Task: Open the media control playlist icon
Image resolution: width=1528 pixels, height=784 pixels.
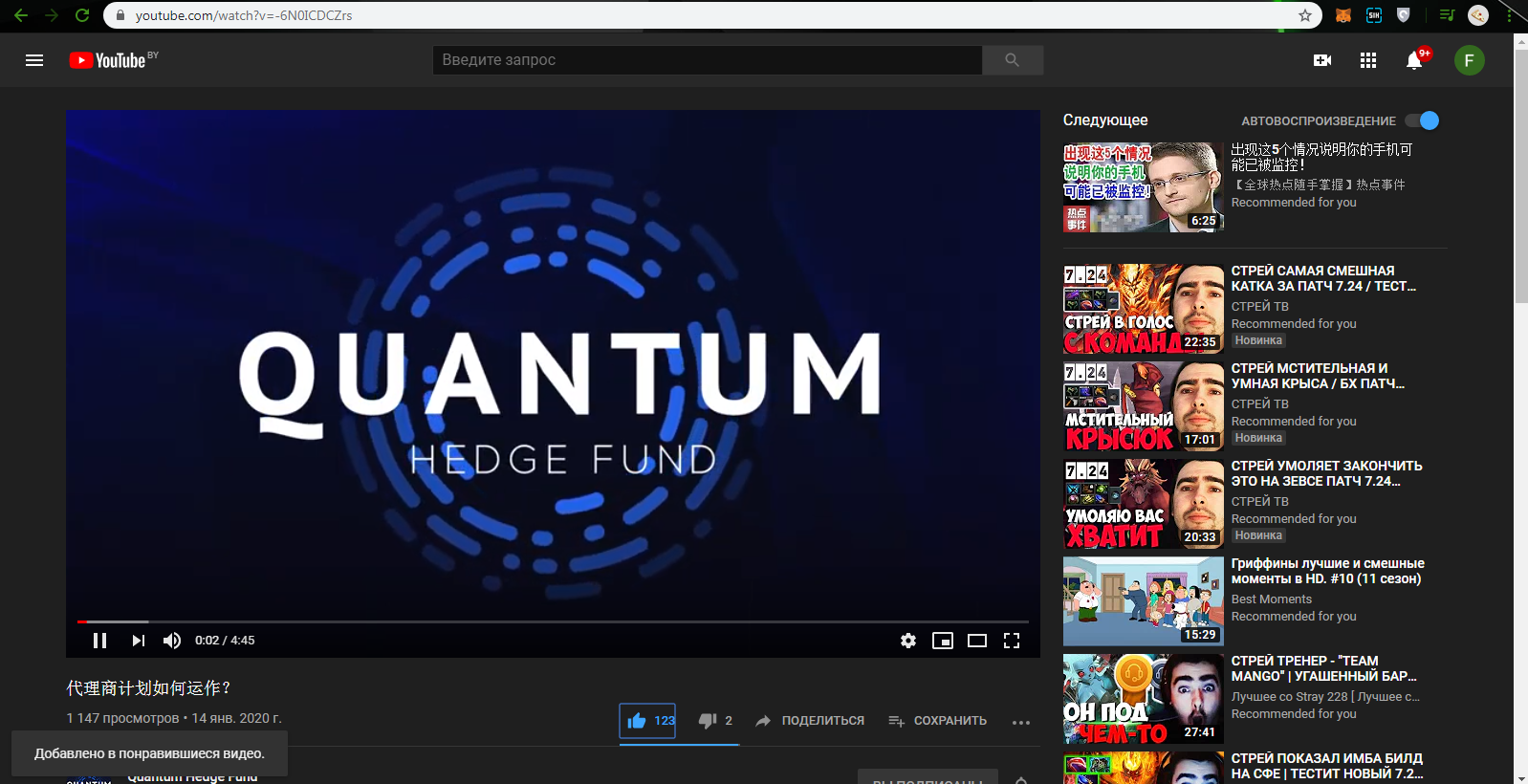Action: coord(1447,15)
